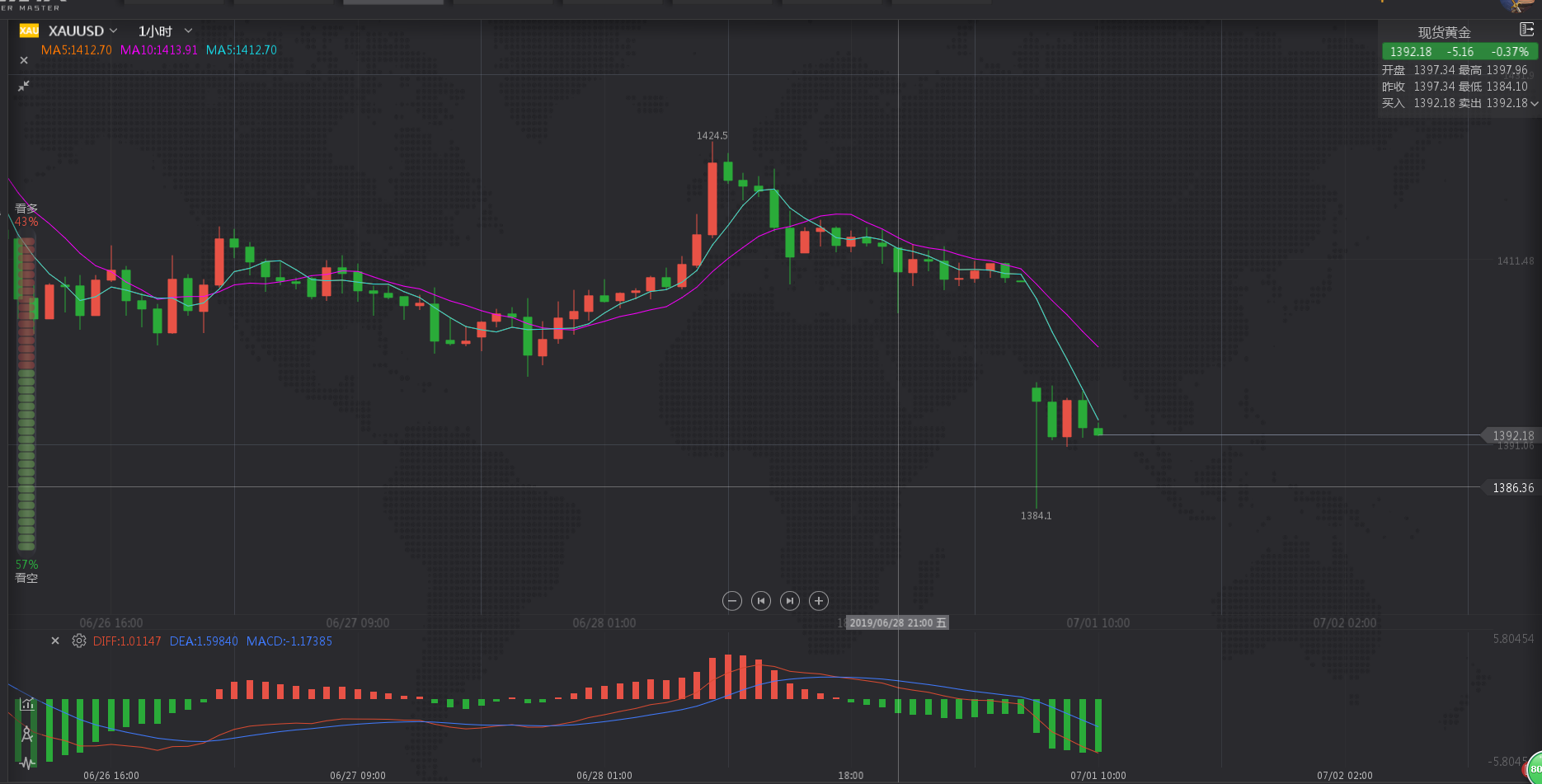Close the MACD indicator panel
The image size is (1542, 784).
55,641
